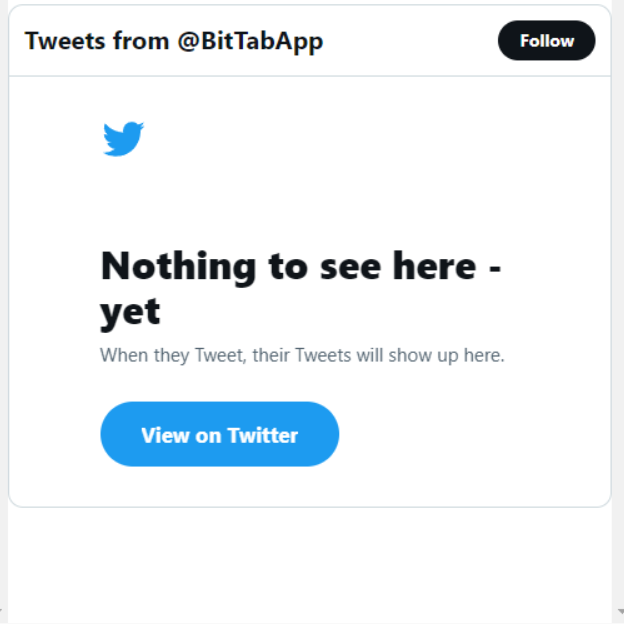Screen dimensions: 624x624
Task: Click the blue Twitter bird logo
Action: point(123,139)
